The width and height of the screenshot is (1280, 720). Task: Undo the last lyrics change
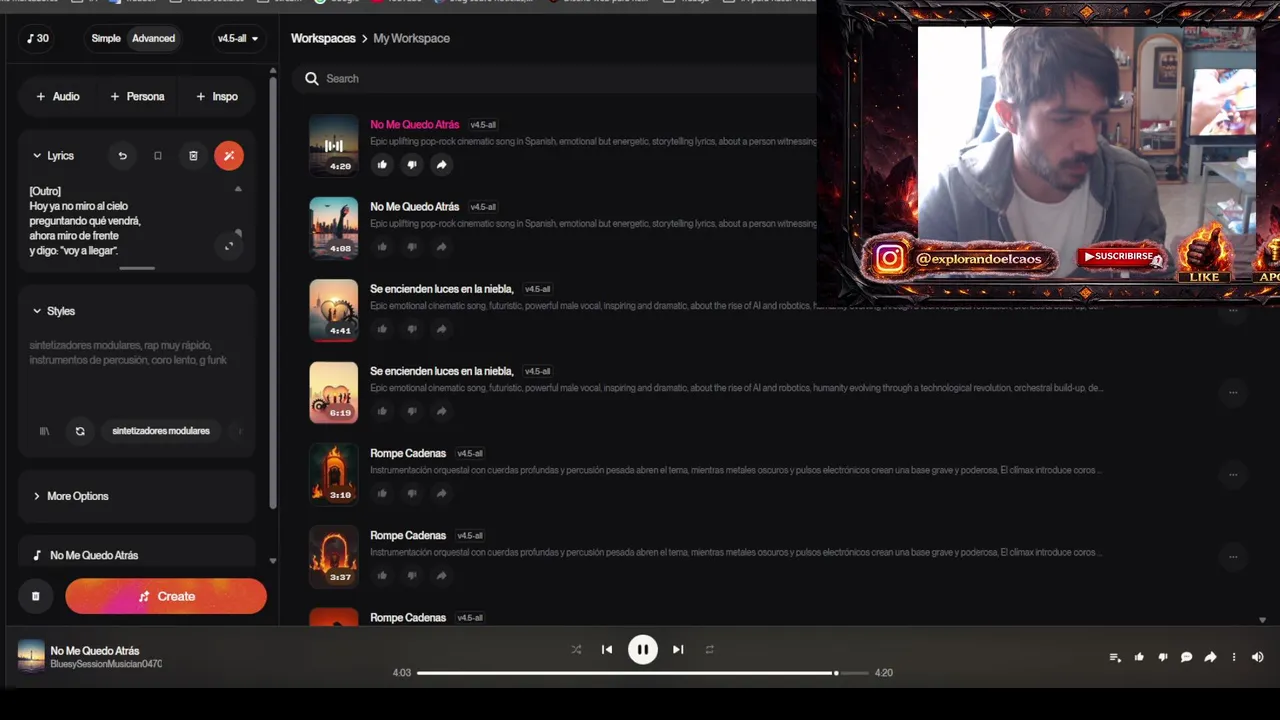click(x=122, y=156)
